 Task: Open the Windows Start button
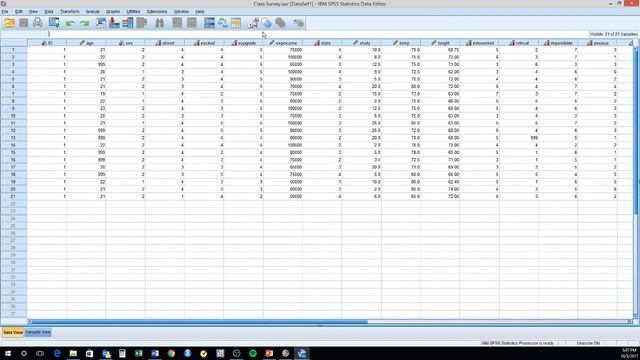(7, 353)
